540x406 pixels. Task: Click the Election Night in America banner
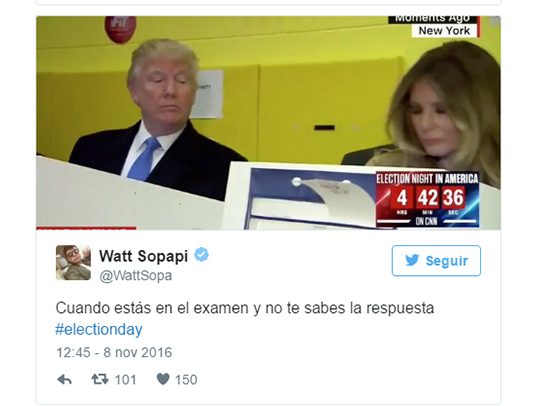[x=427, y=179]
